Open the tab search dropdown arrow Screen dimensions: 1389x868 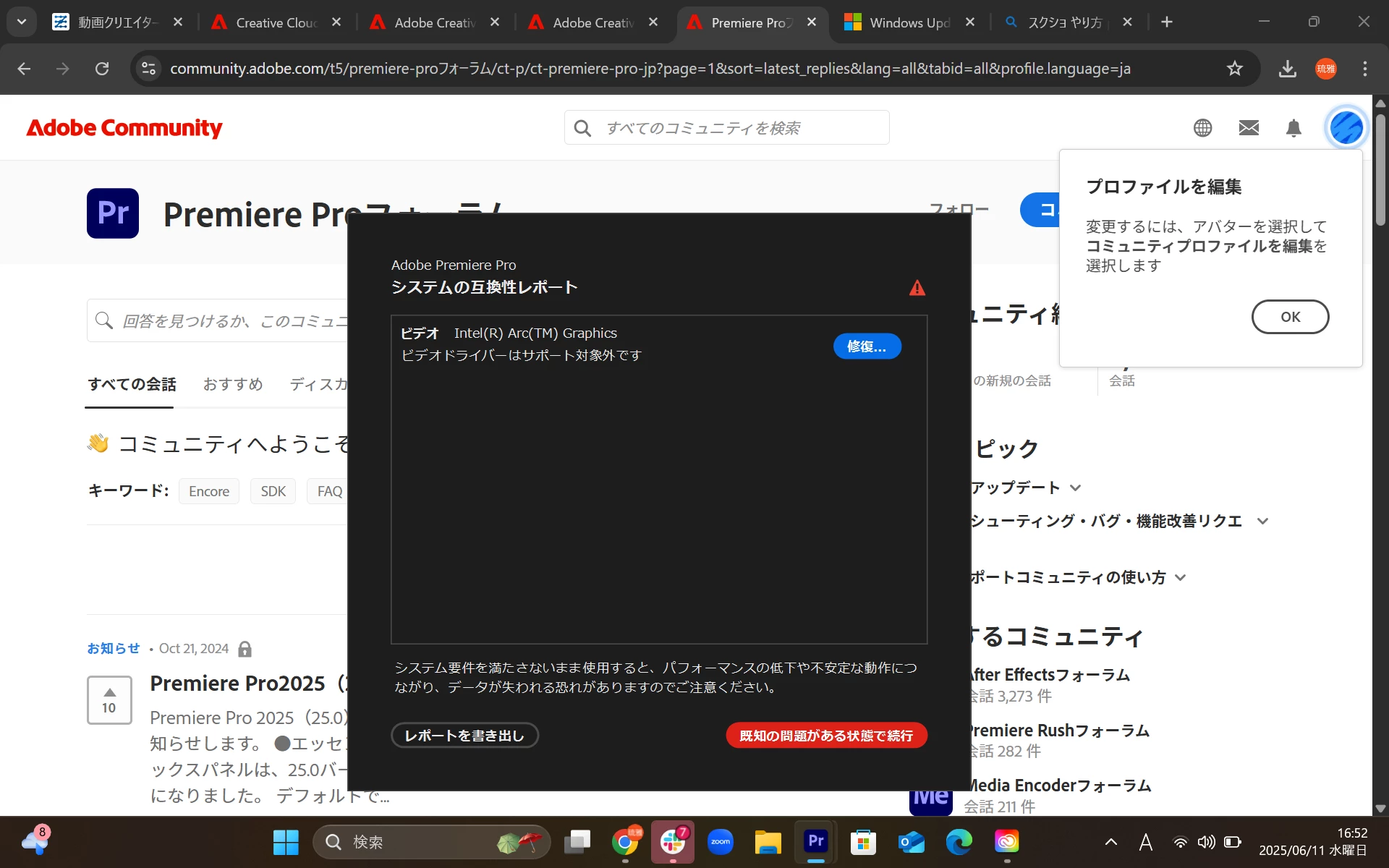click(x=22, y=22)
